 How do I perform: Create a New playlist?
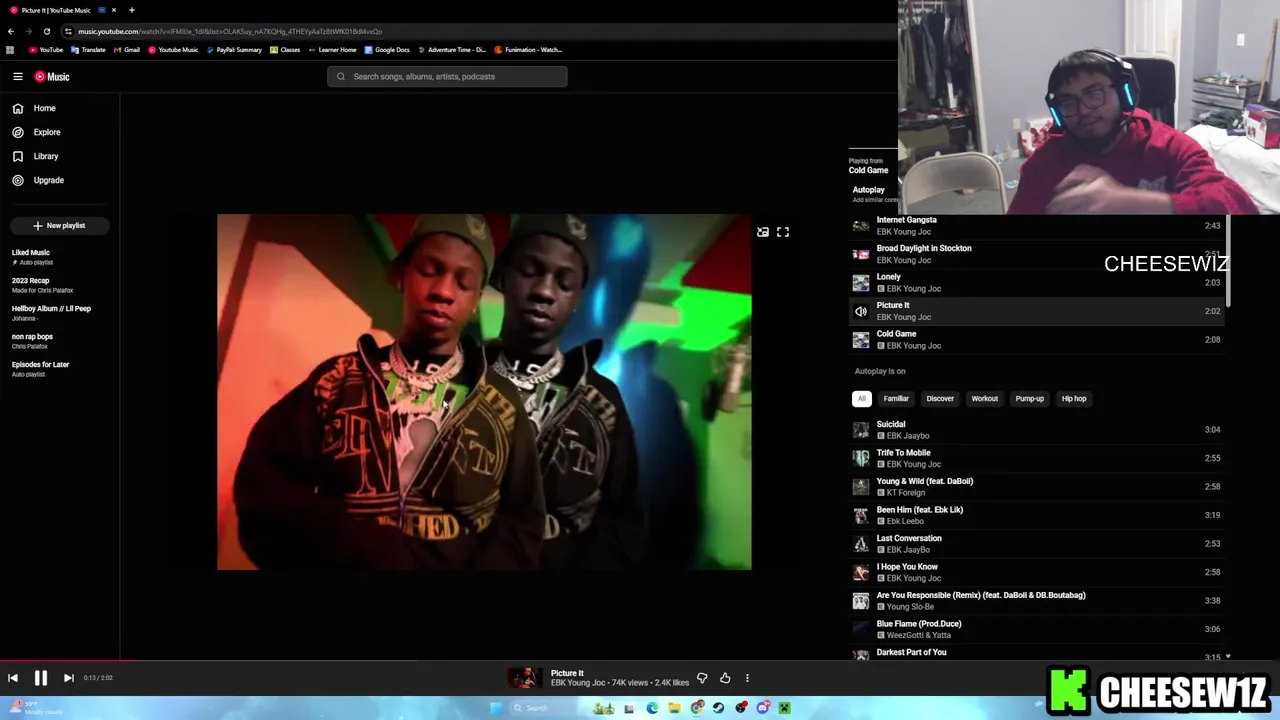click(59, 225)
